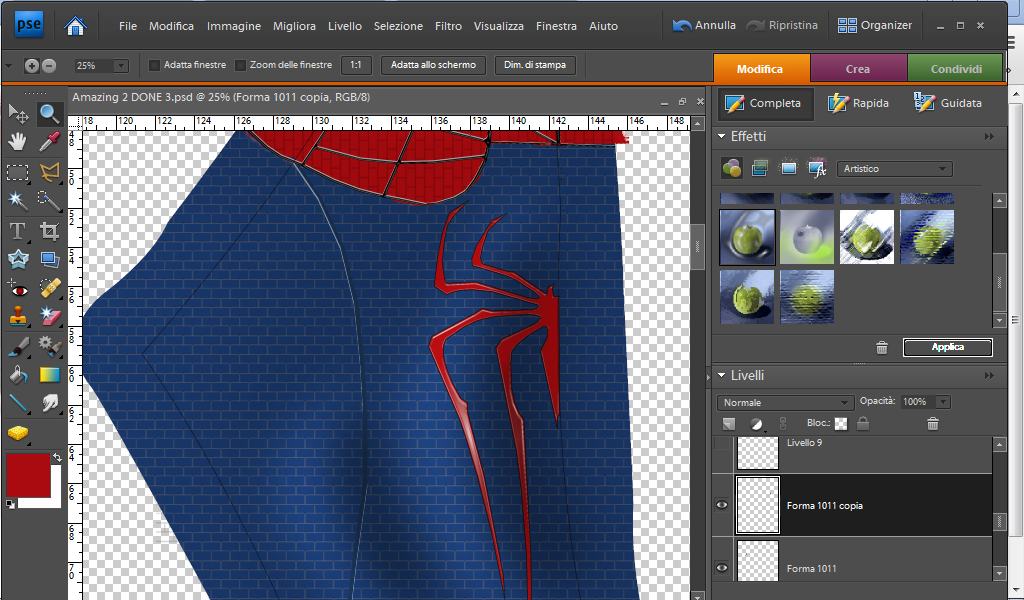The height and width of the screenshot is (600, 1024).
Task: Show Photo Effects in the Effetti panel
Action: point(788,168)
